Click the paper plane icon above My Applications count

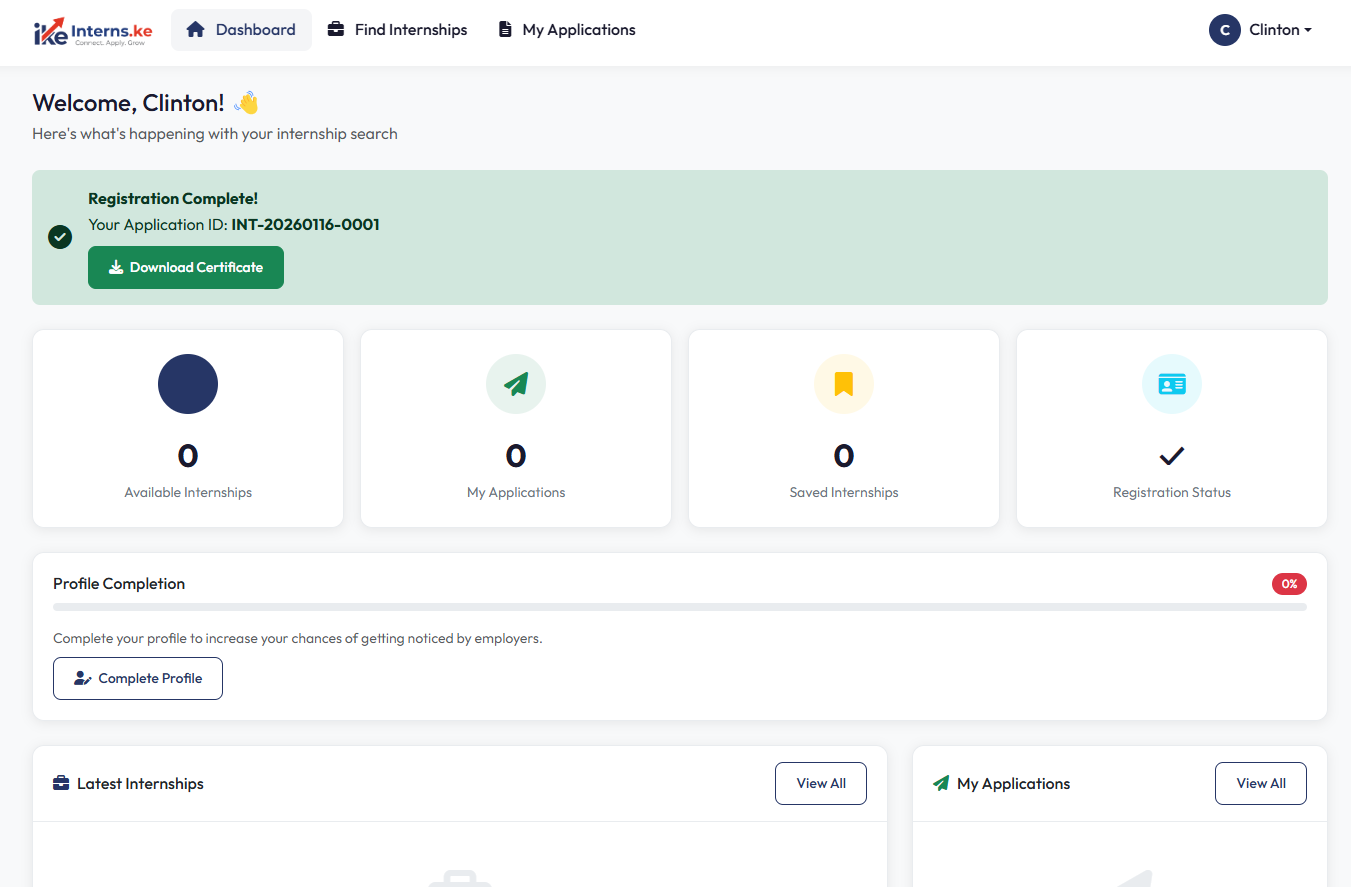(515, 384)
